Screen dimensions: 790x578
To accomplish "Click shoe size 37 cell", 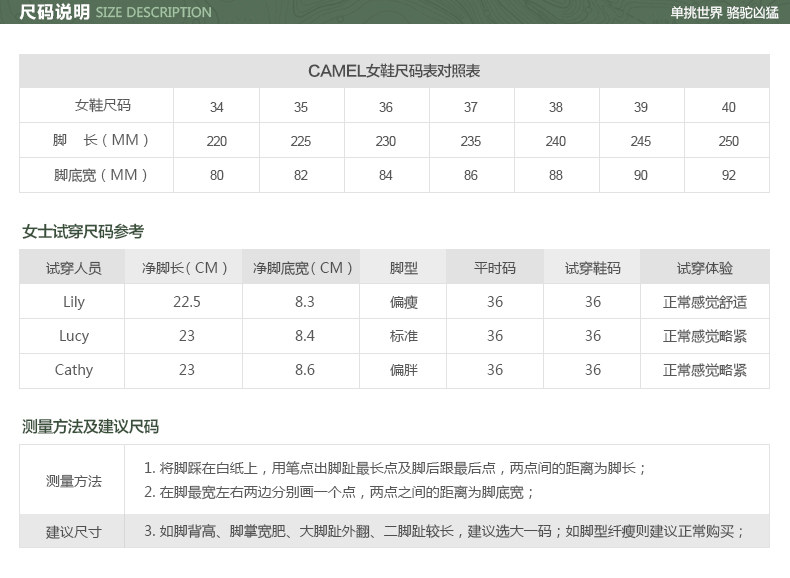I will (x=471, y=107).
